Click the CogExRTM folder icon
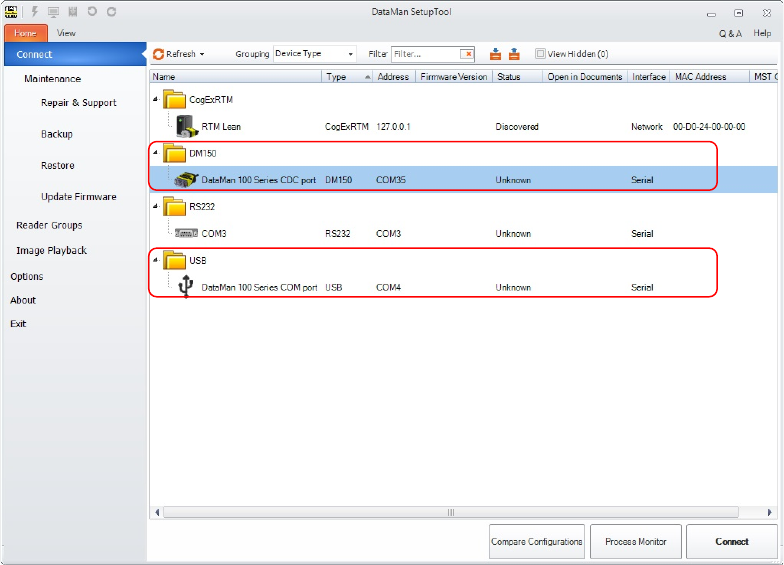784x565 pixels. click(x=174, y=99)
